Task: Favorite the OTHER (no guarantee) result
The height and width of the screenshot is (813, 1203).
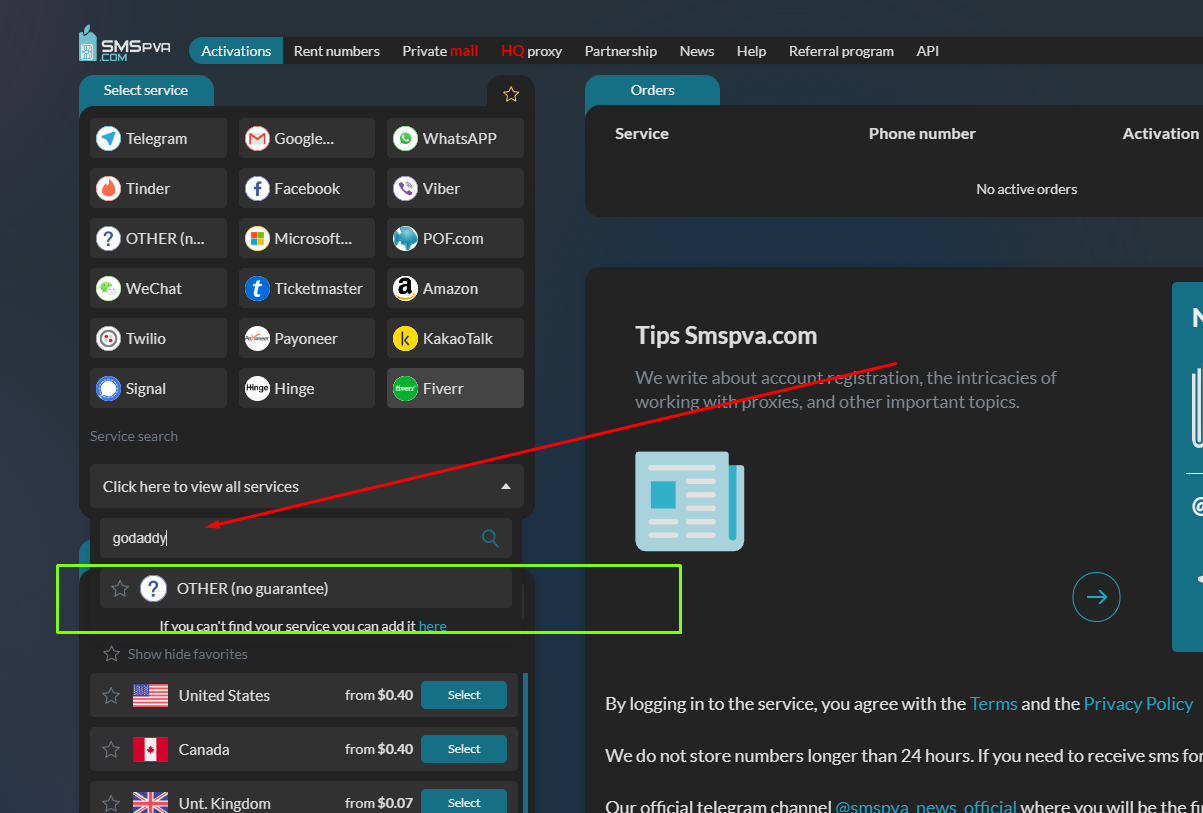Action: [120, 589]
